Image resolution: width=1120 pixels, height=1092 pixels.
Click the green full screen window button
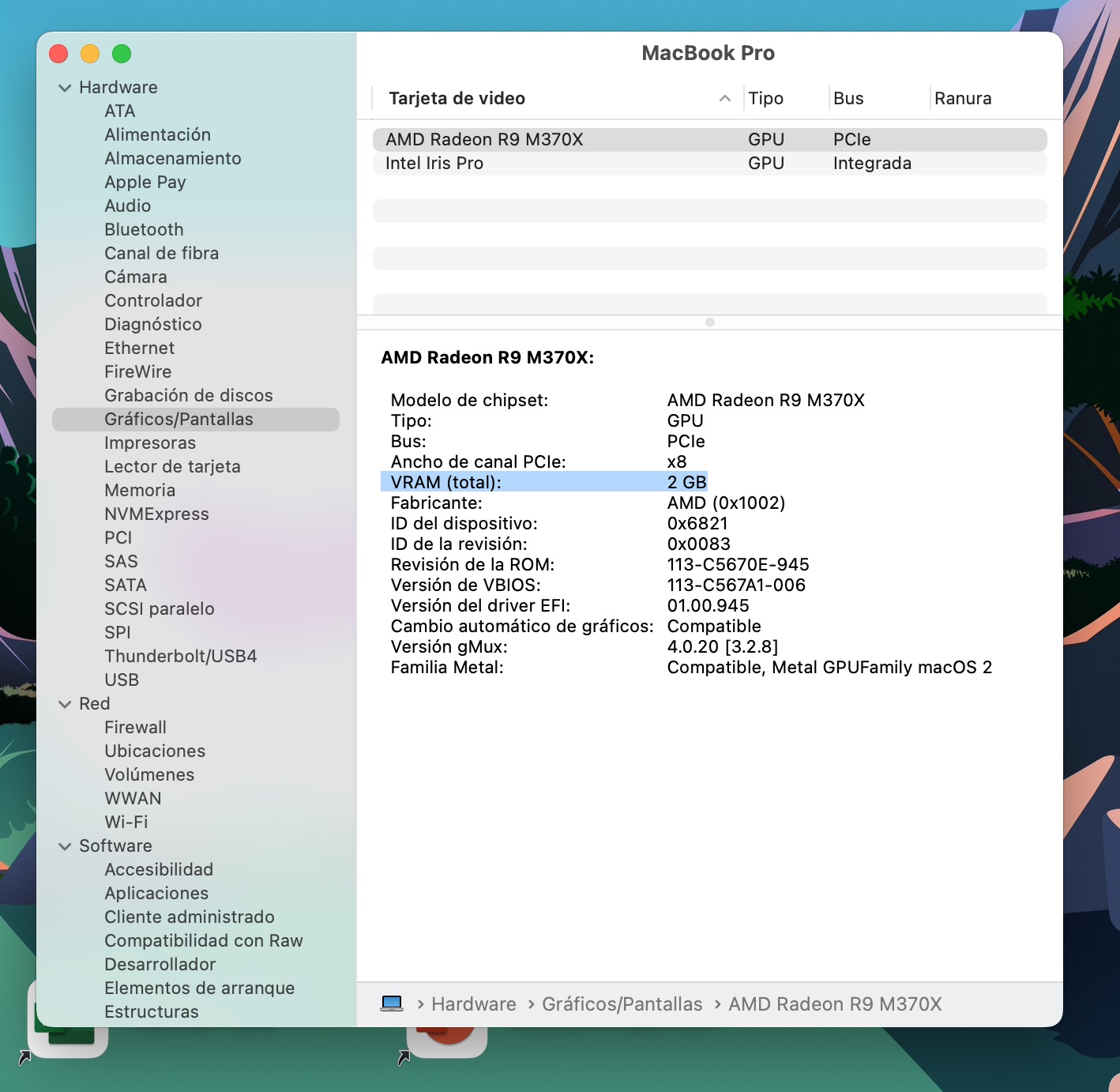click(x=122, y=54)
